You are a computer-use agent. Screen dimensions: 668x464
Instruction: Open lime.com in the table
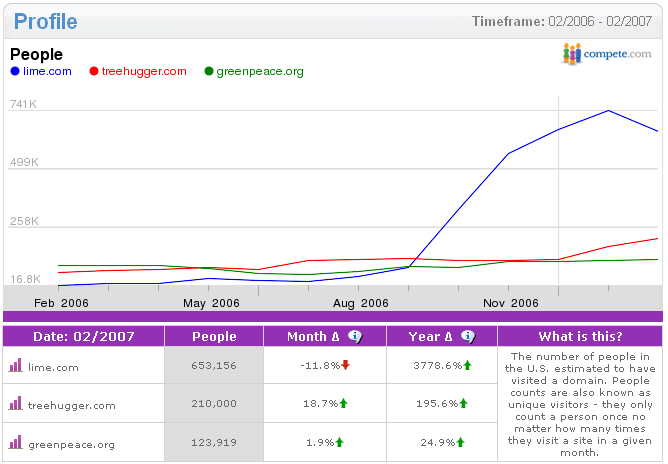53,367
